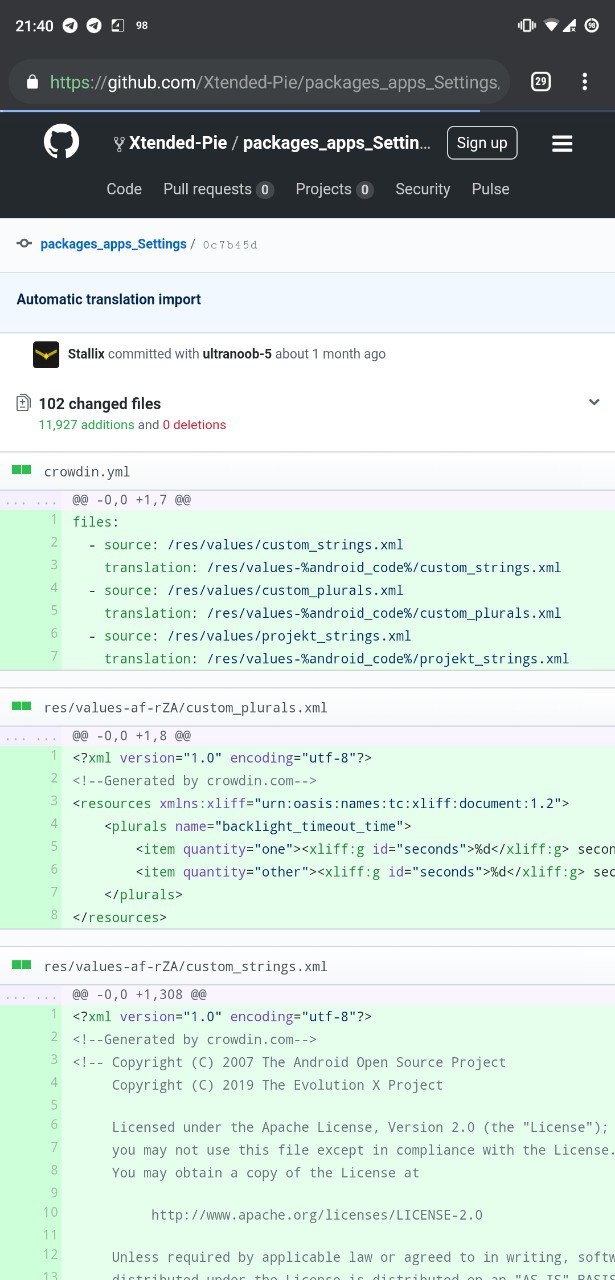Tap '0 deletions' text

click(x=194, y=425)
